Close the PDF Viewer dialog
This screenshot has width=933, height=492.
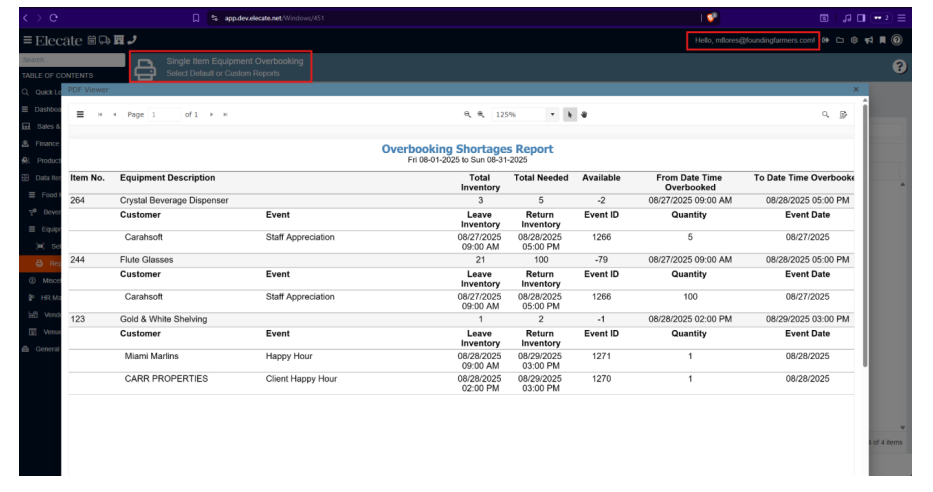[856, 89]
